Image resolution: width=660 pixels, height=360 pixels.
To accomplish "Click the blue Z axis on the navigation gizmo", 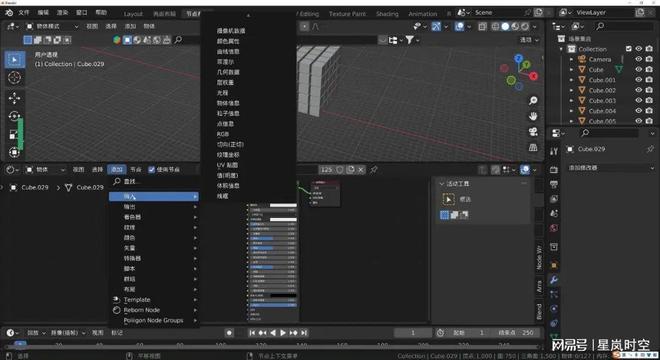I will (518, 58).
